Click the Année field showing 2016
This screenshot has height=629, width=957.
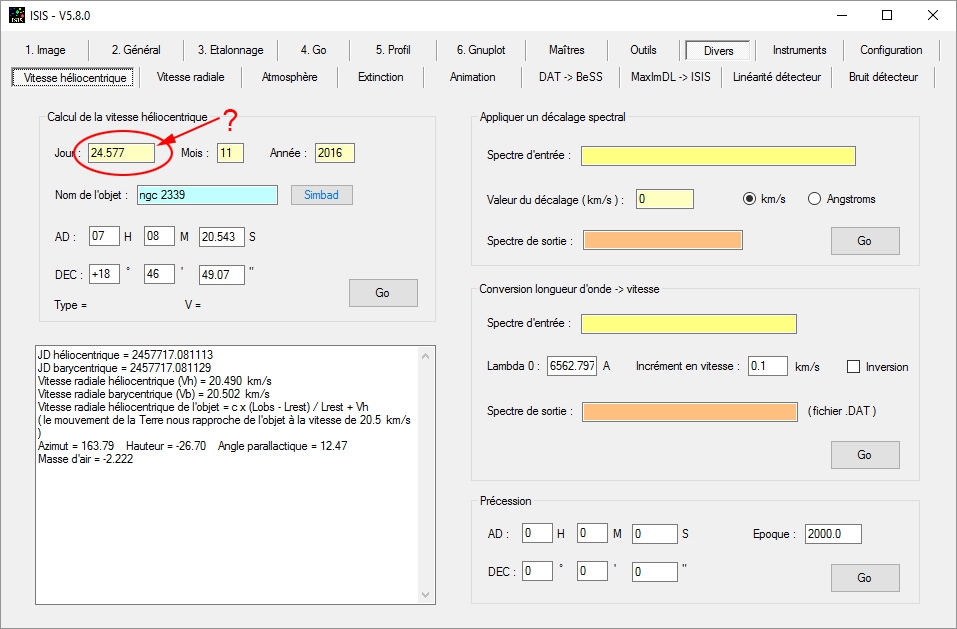(x=334, y=153)
